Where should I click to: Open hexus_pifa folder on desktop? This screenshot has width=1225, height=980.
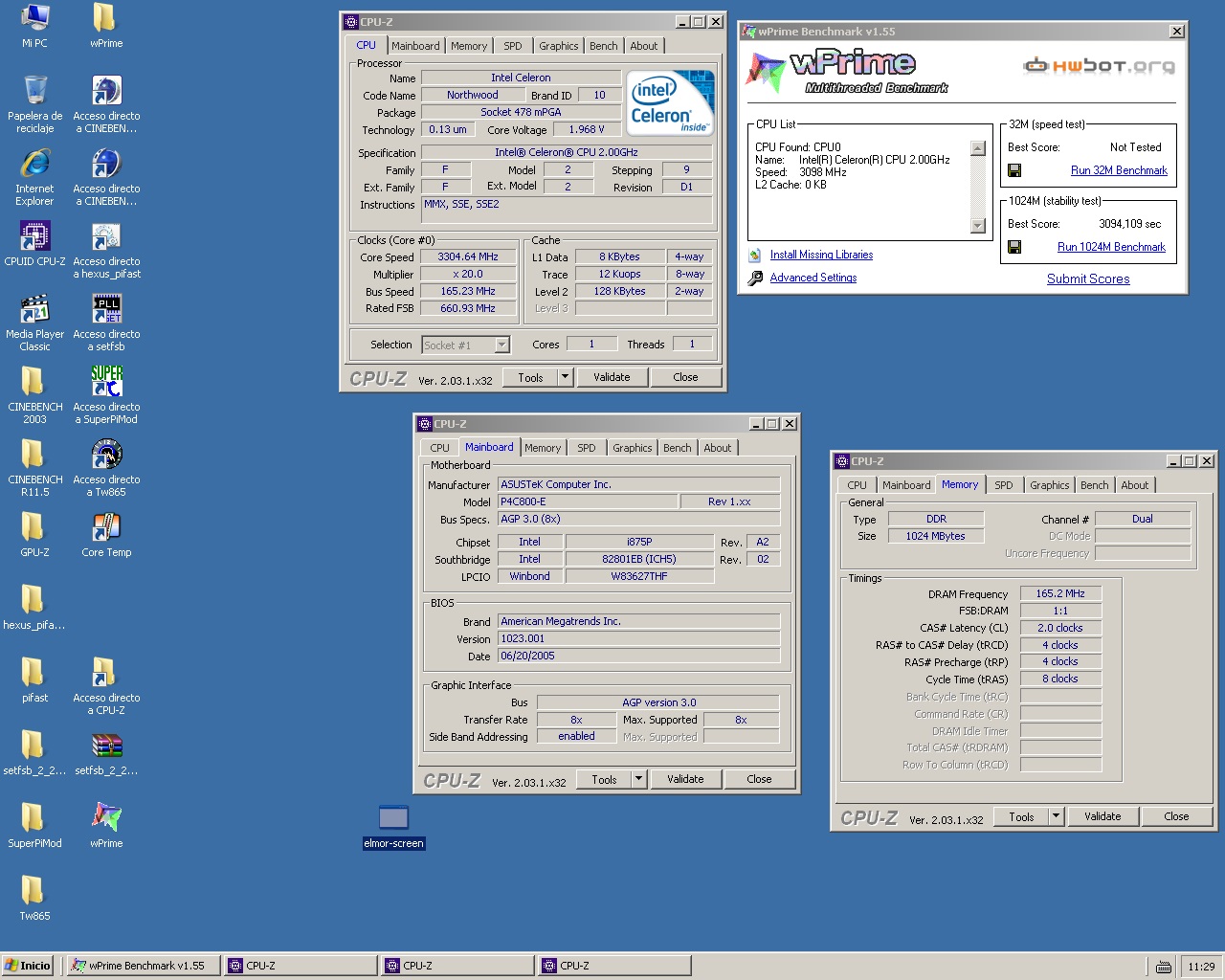click(x=34, y=607)
